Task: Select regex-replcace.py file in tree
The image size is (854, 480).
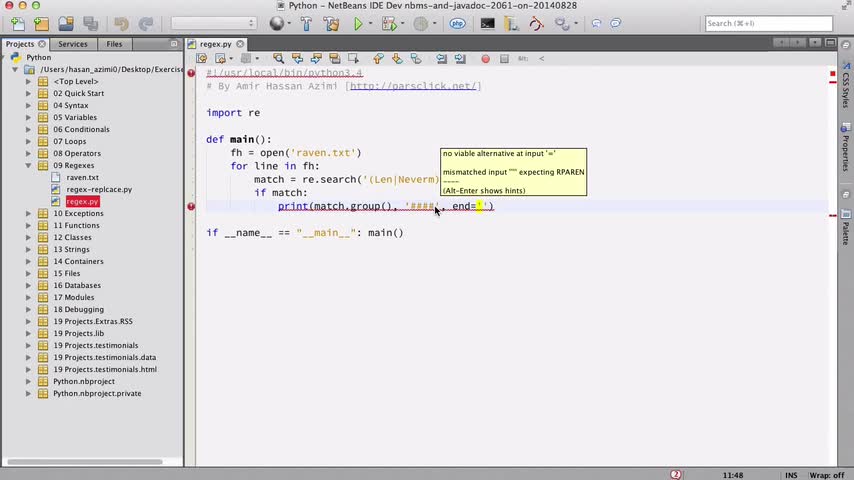Action: click(x=99, y=189)
